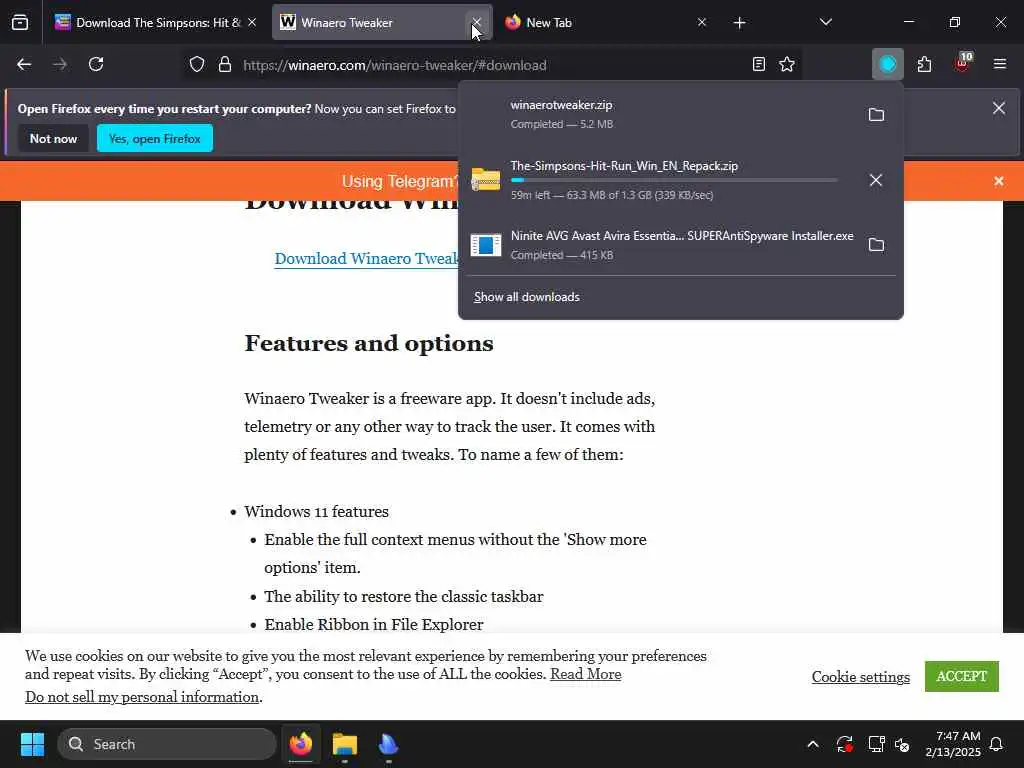
Task: Click the muted volume tray icon
Action: click(902, 744)
